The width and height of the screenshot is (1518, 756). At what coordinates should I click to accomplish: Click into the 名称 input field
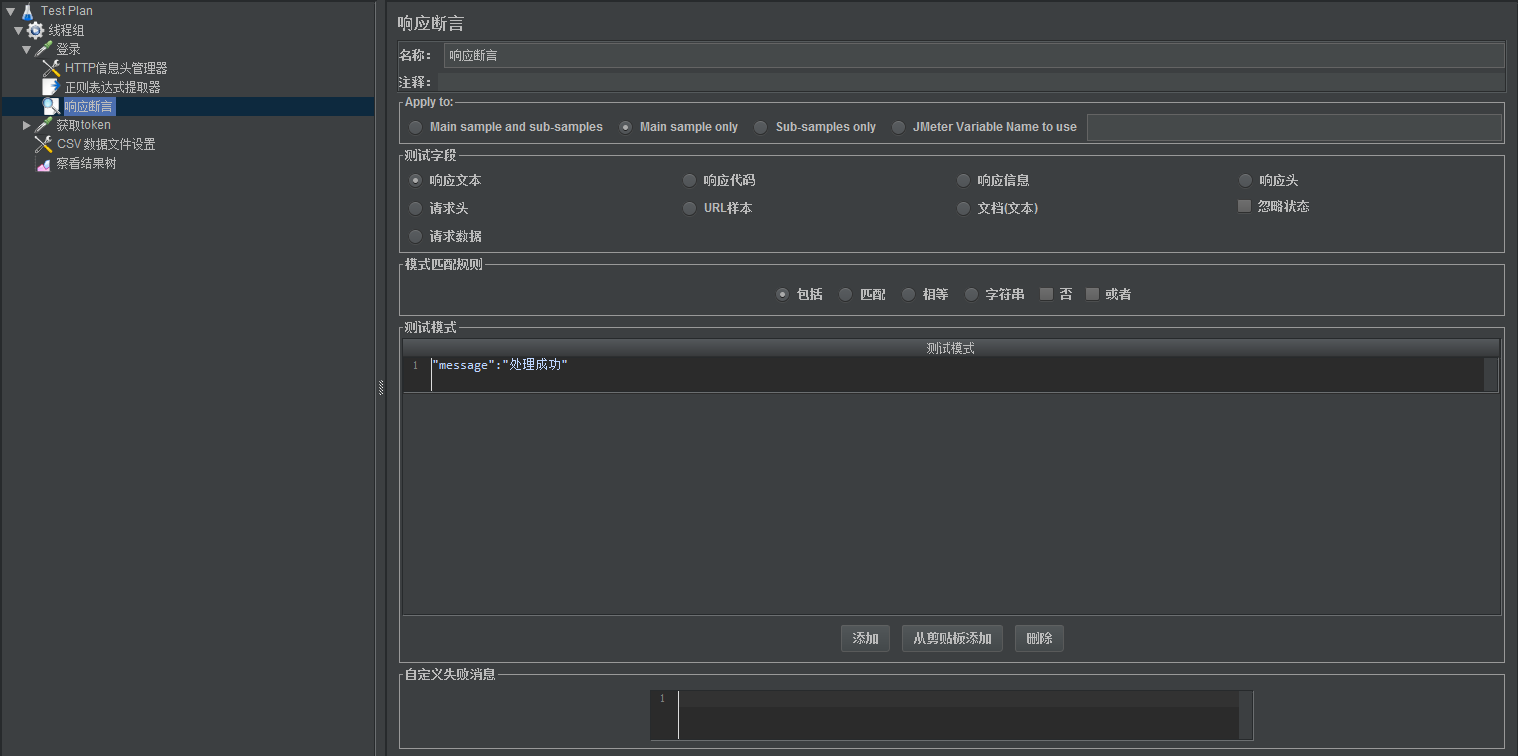point(974,55)
